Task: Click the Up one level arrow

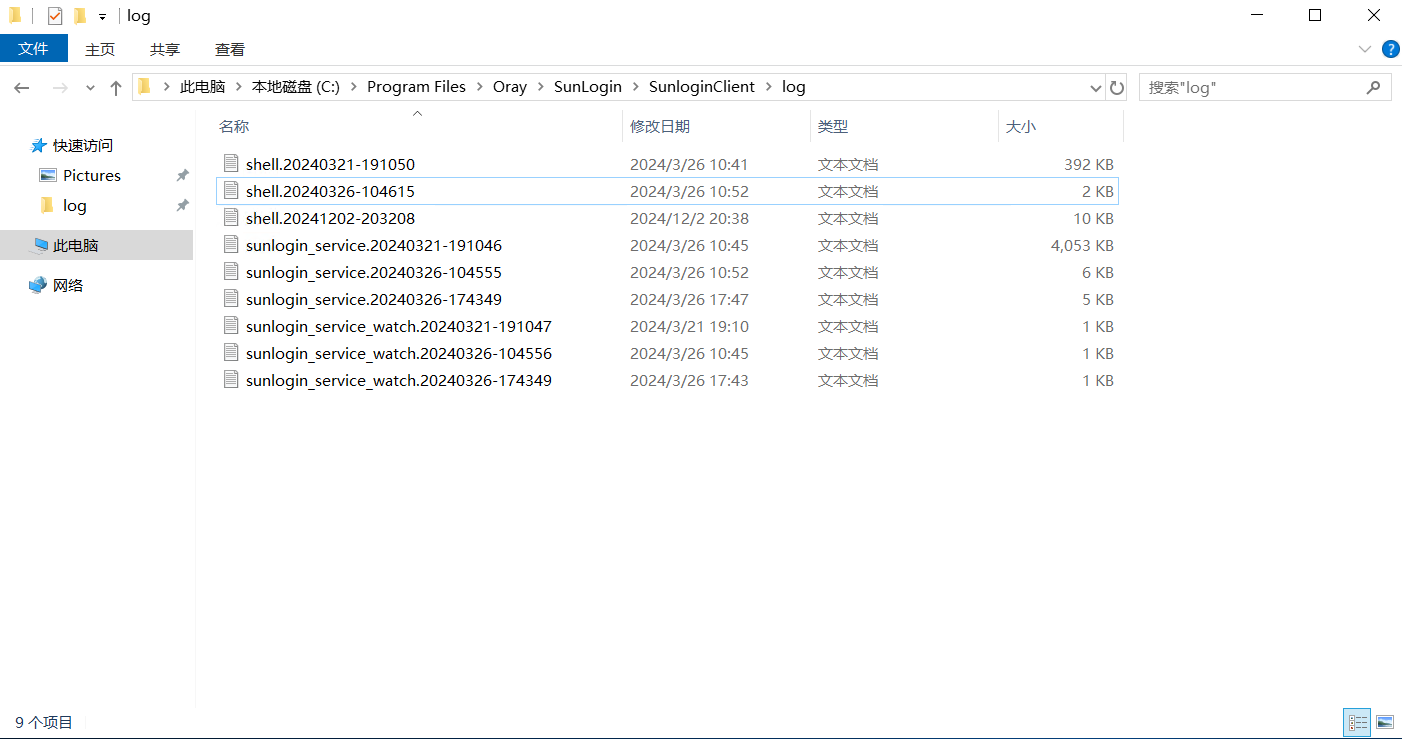Action: (x=116, y=88)
